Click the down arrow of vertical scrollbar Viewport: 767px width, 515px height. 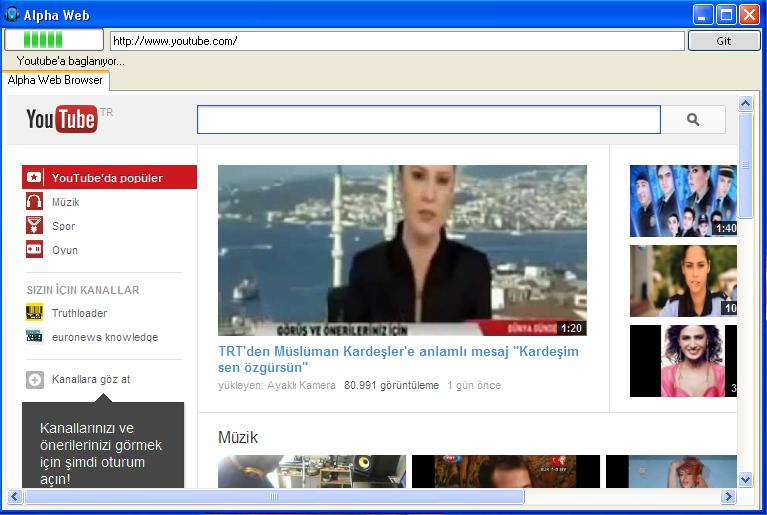coord(745,480)
